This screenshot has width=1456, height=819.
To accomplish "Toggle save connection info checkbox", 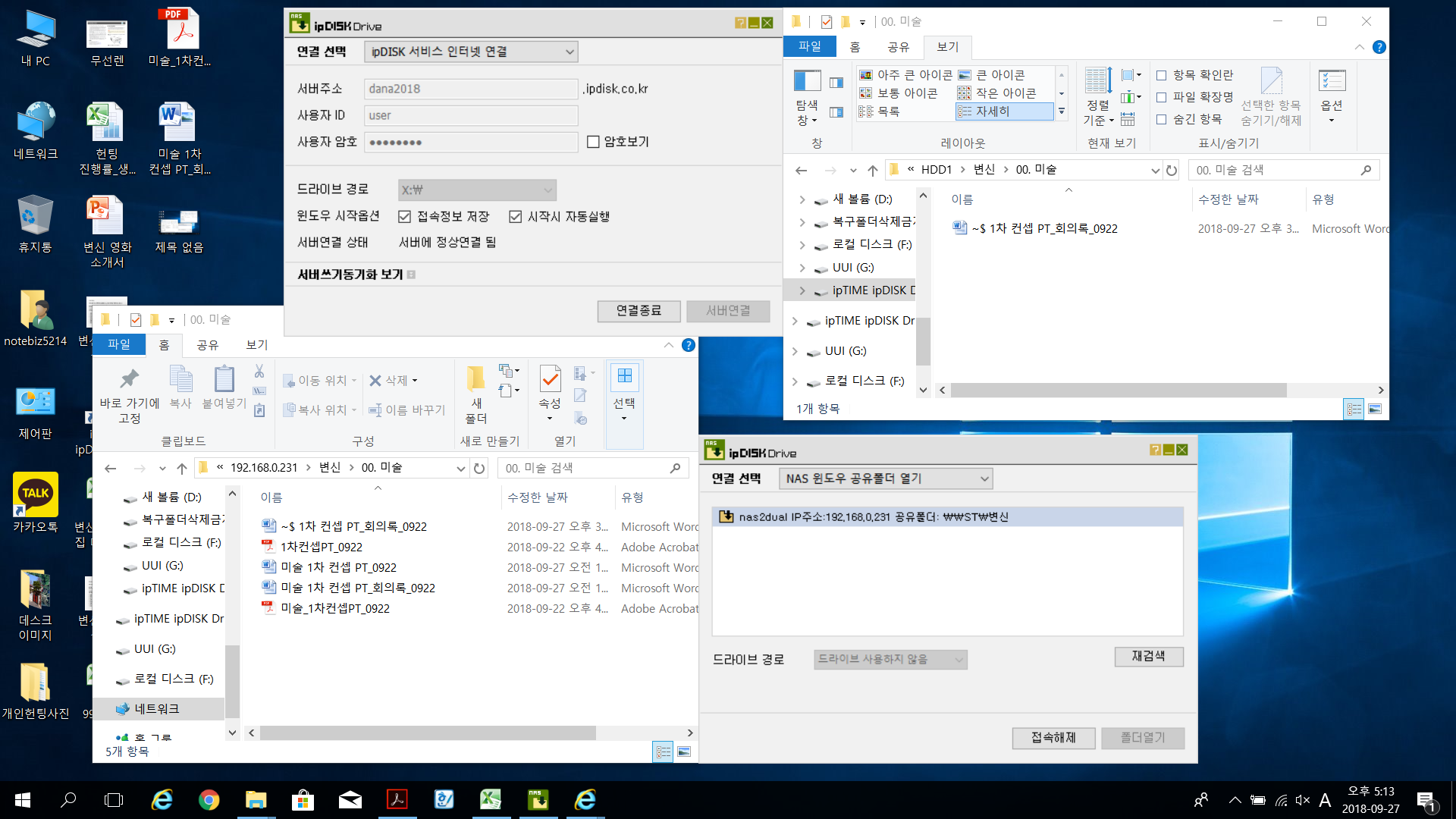I will pos(405,217).
